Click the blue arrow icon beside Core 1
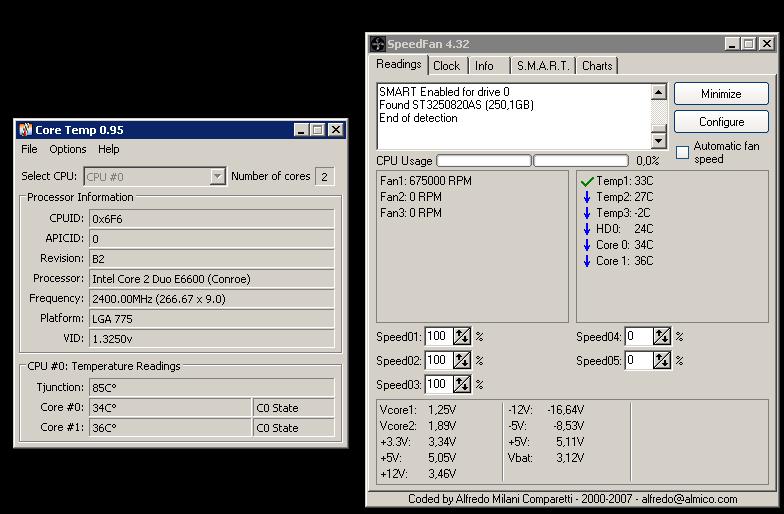 tap(587, 261)
